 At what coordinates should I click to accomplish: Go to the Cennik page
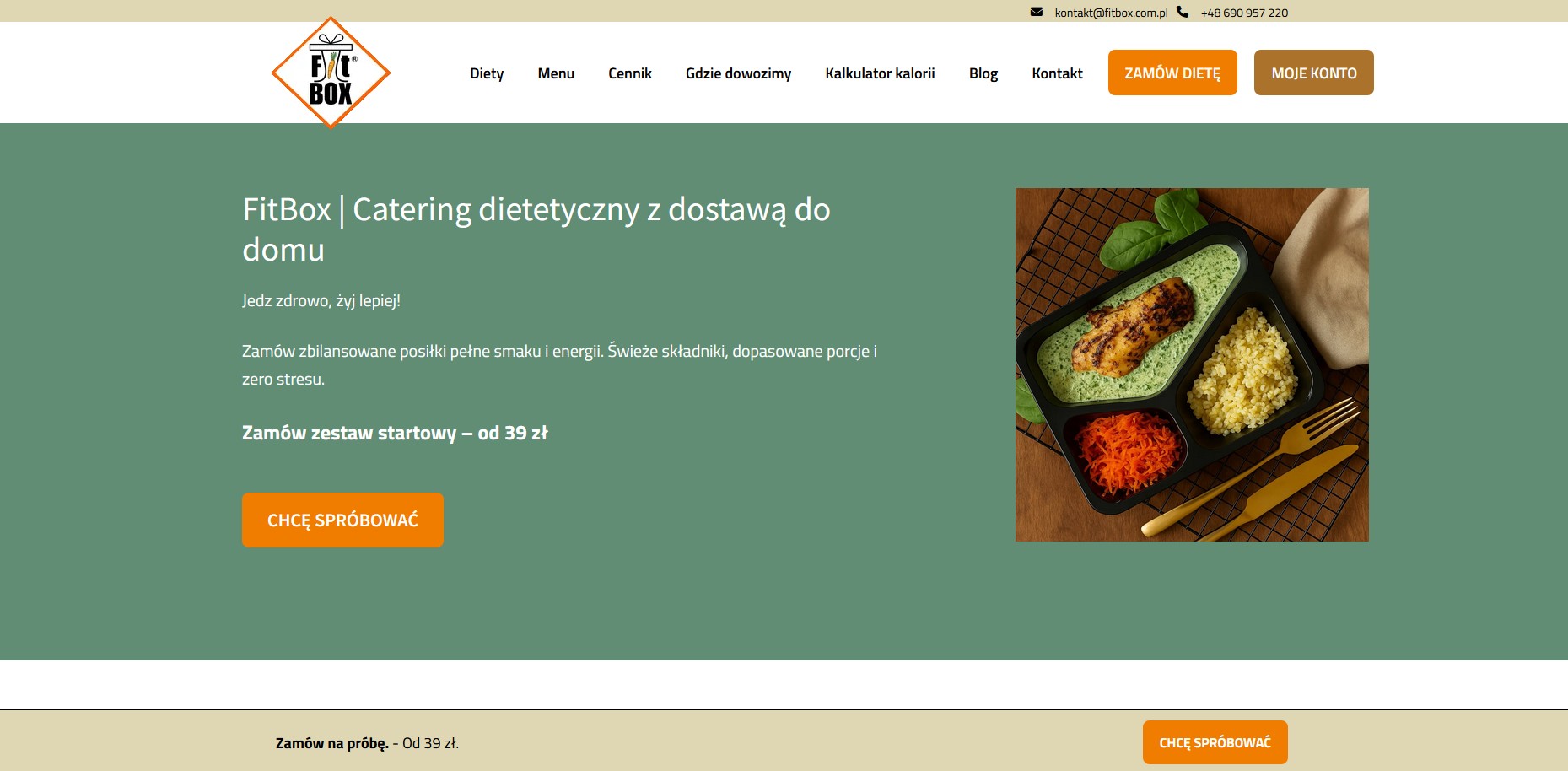[630, 73]
